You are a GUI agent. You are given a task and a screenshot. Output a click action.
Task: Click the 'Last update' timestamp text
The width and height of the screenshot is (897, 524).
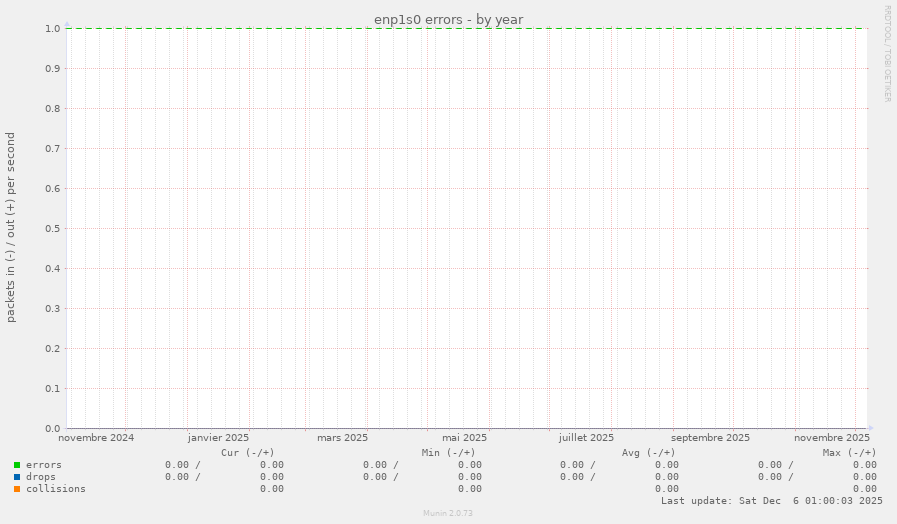[772, 501]
